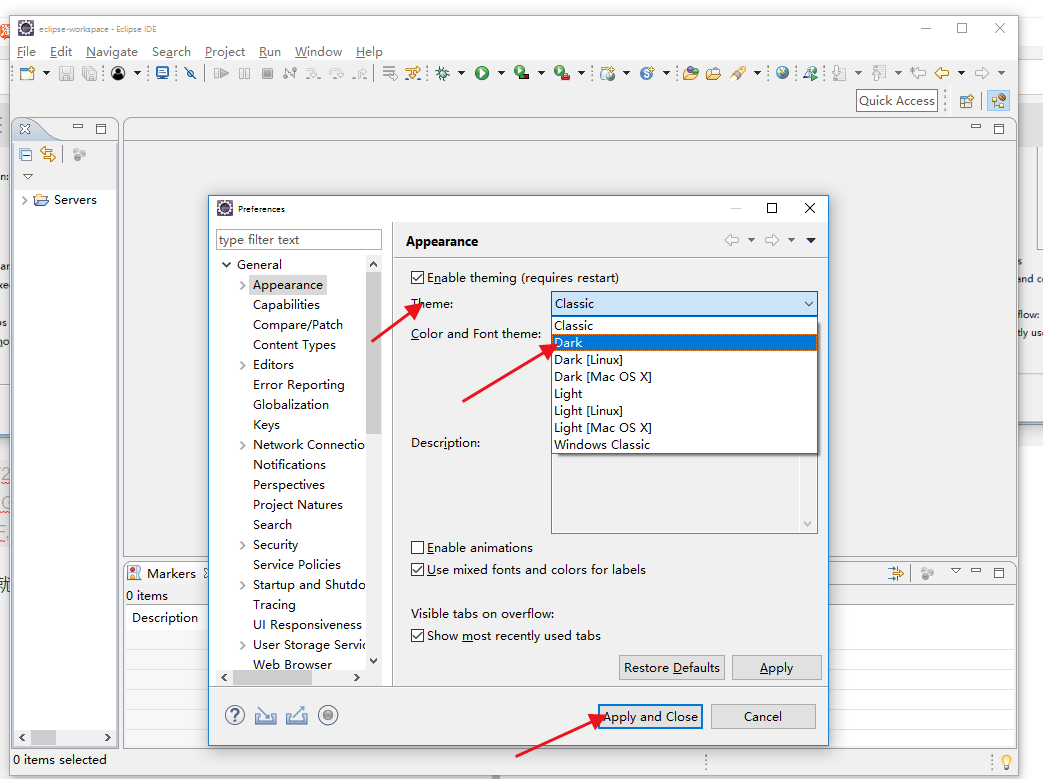Click the Debug bug icon in toolbar

(x=442, y=73)
